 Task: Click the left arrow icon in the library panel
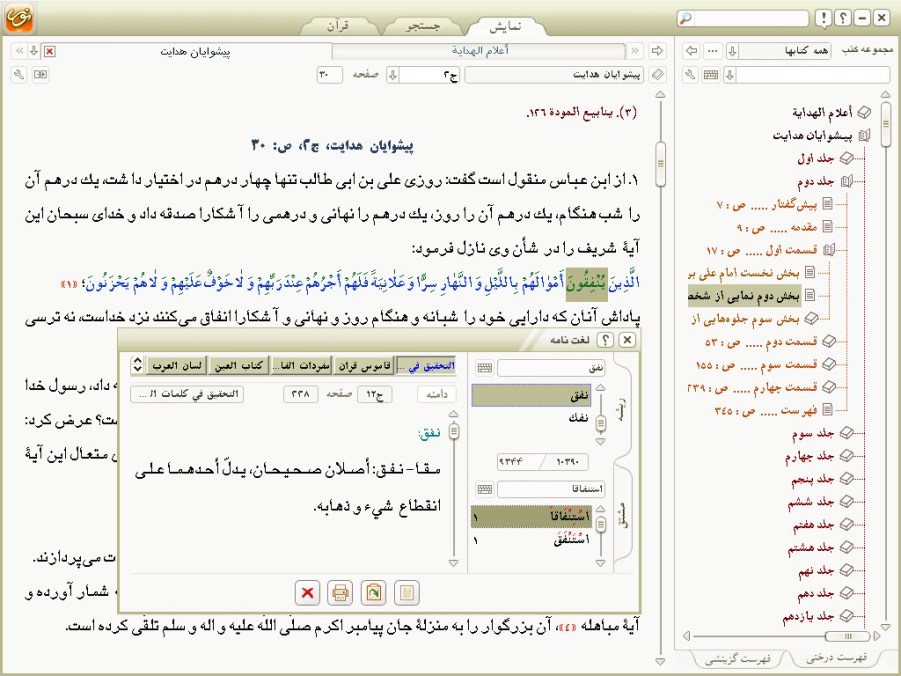click(692, 51)
